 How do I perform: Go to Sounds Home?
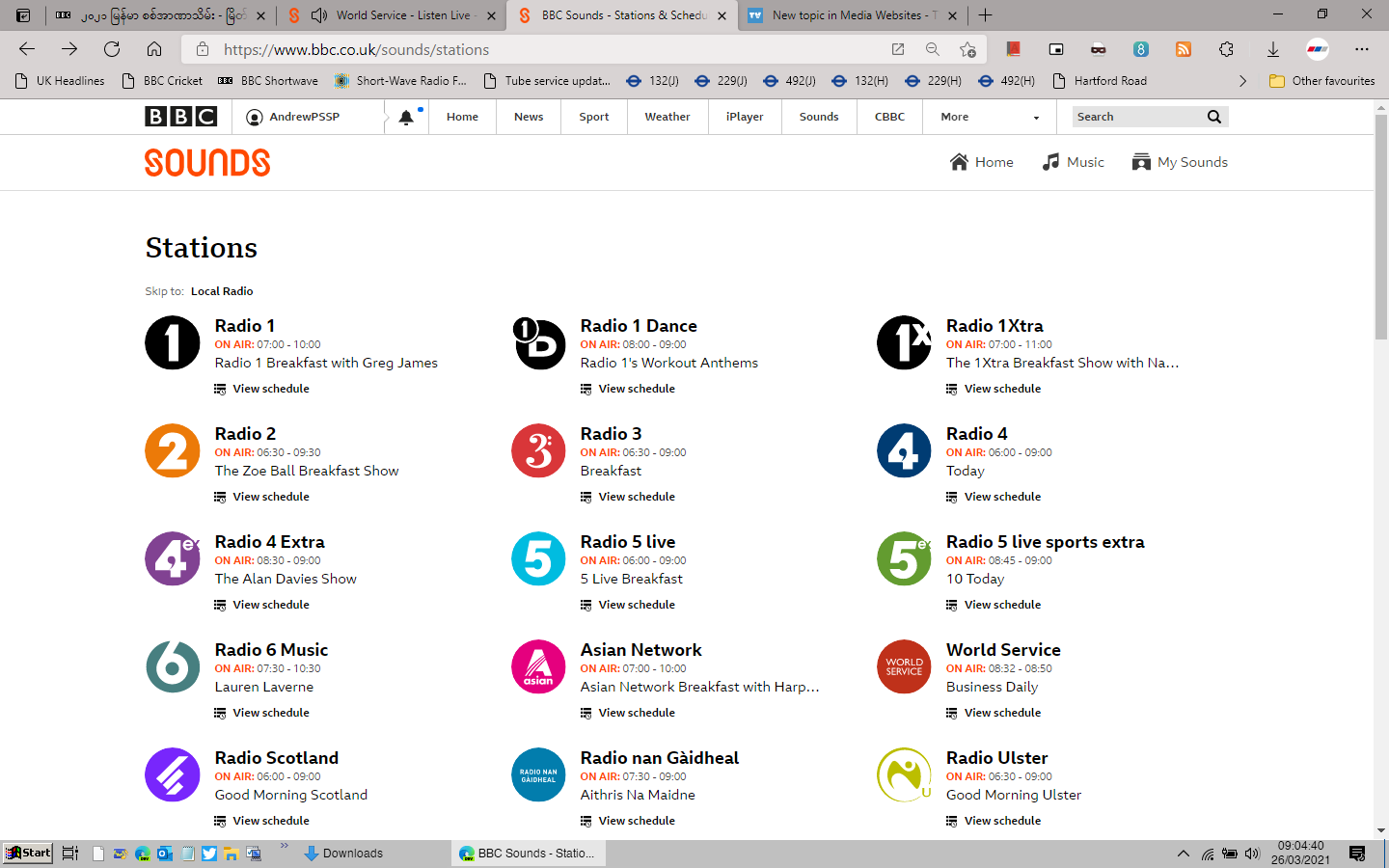coord(982,162)
